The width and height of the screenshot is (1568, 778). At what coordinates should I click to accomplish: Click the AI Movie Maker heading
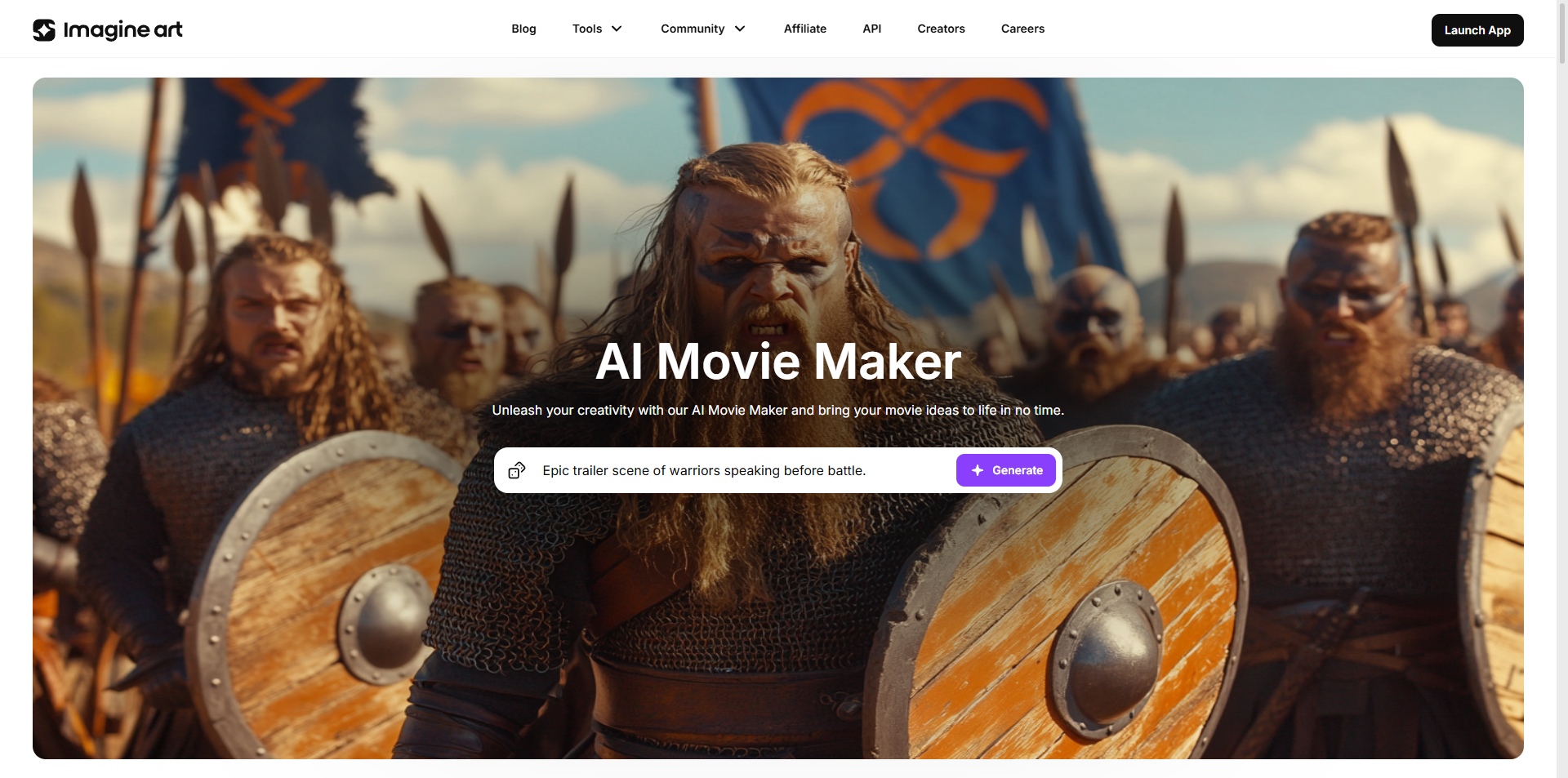coord(777,362)
